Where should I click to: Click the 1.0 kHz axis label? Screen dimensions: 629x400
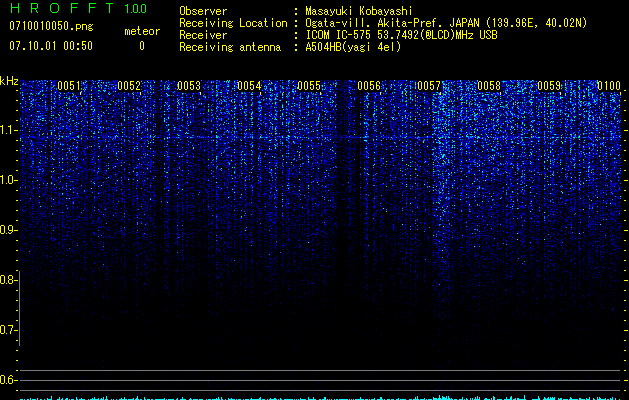(x=8, y=180)
